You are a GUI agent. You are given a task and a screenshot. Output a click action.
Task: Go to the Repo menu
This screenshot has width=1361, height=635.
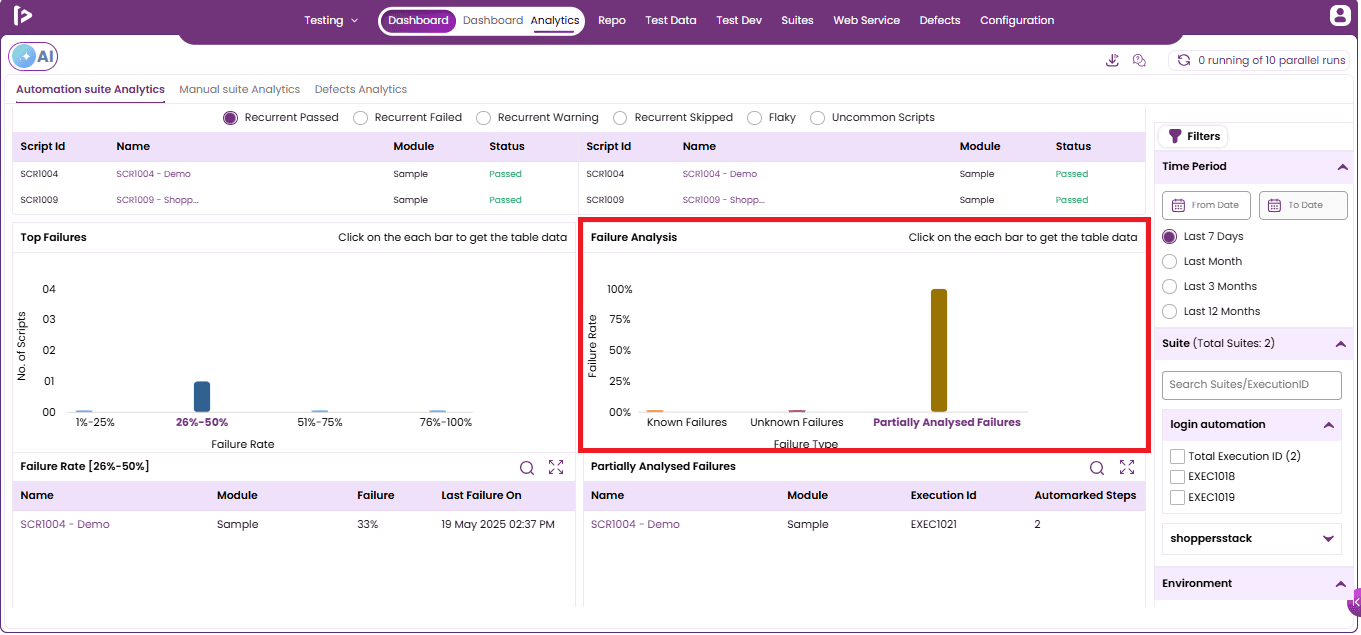[612, 20]
